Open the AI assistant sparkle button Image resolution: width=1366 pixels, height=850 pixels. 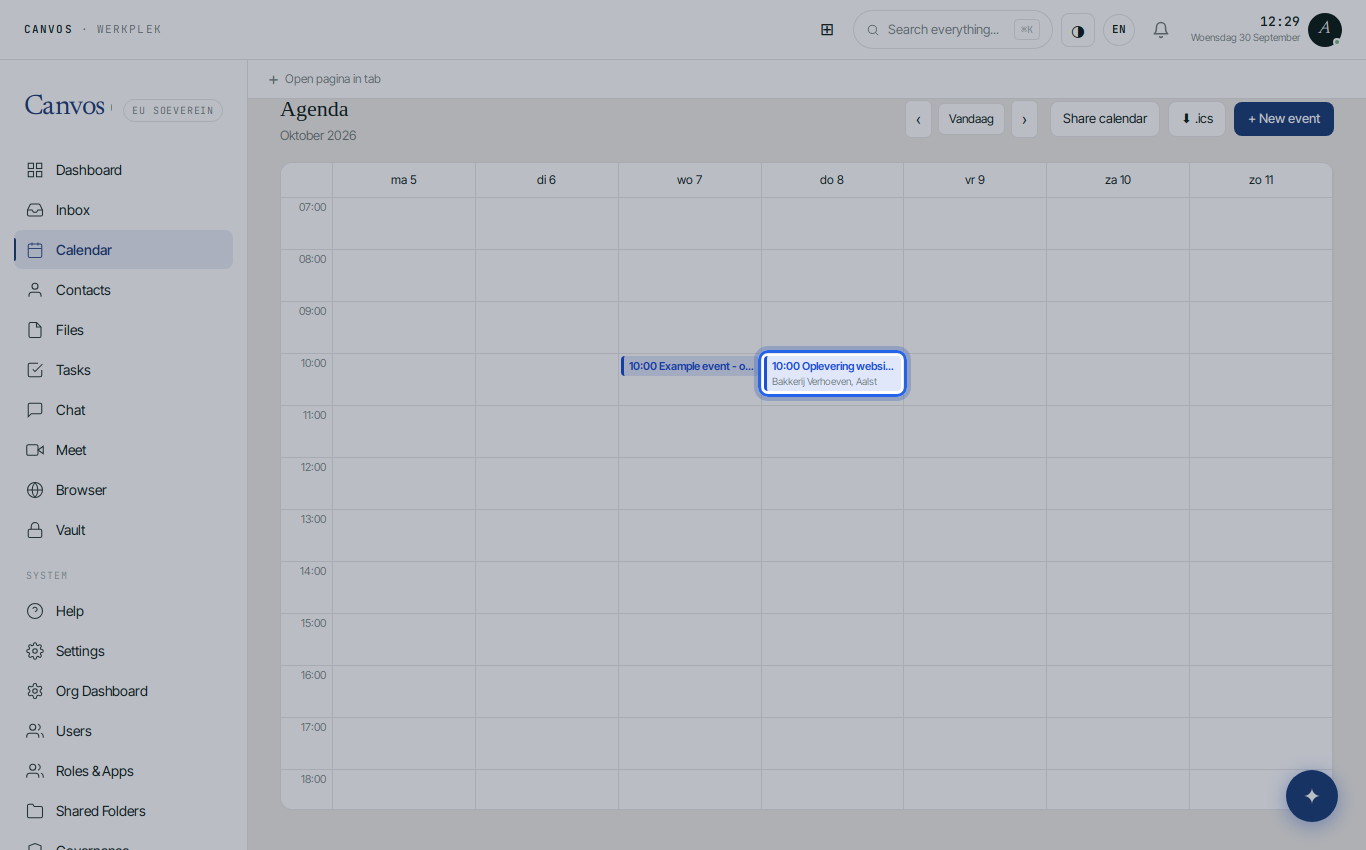pos(1312,796)
